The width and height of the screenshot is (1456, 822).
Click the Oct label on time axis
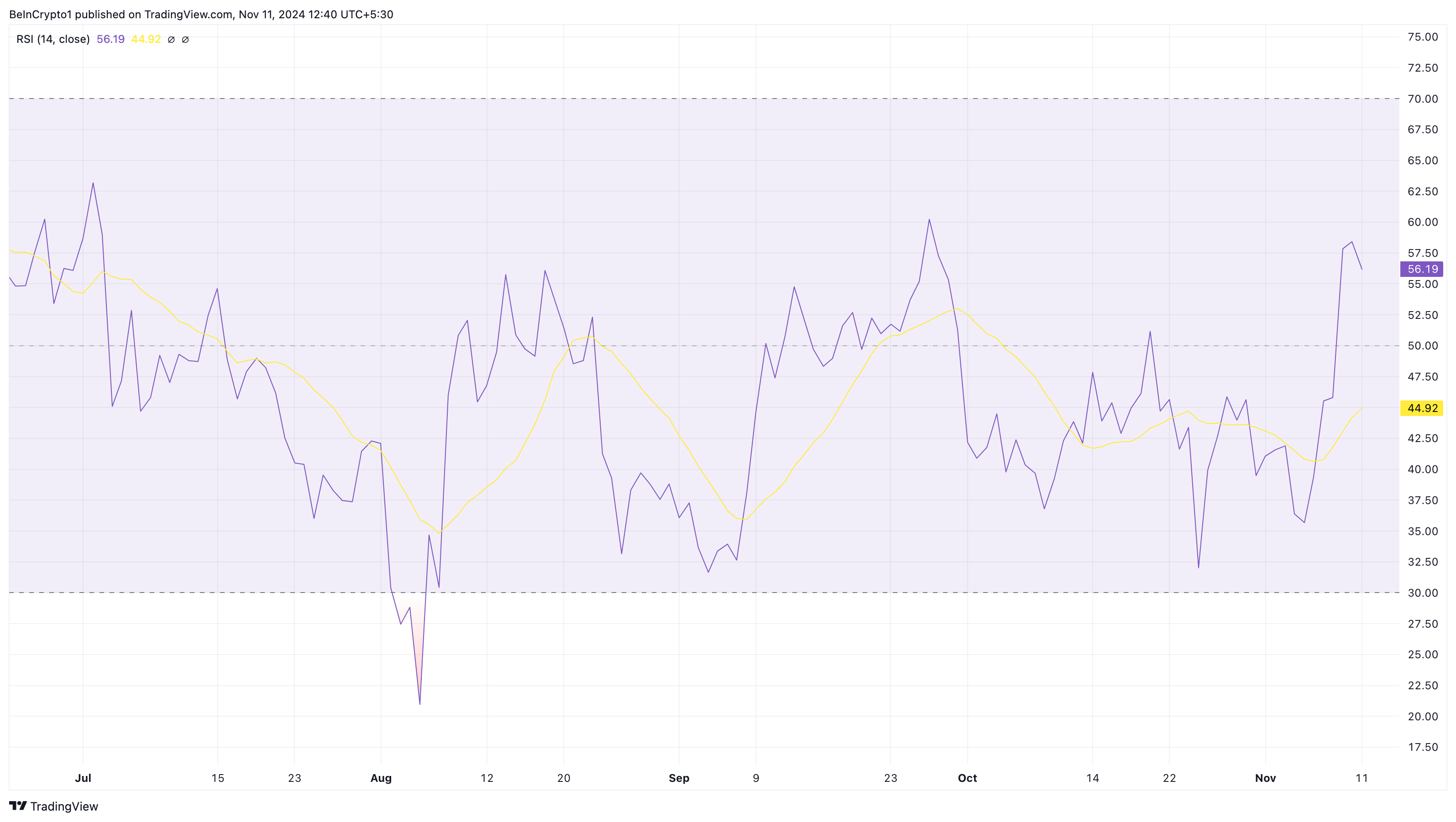[x=967, y=778]
